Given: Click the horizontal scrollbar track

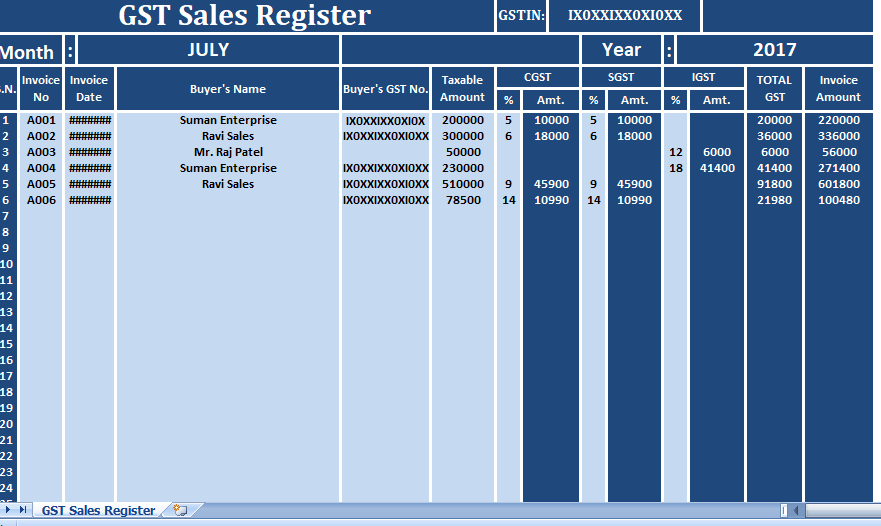Looking at the screenshot, I should (x=843, y=510).
